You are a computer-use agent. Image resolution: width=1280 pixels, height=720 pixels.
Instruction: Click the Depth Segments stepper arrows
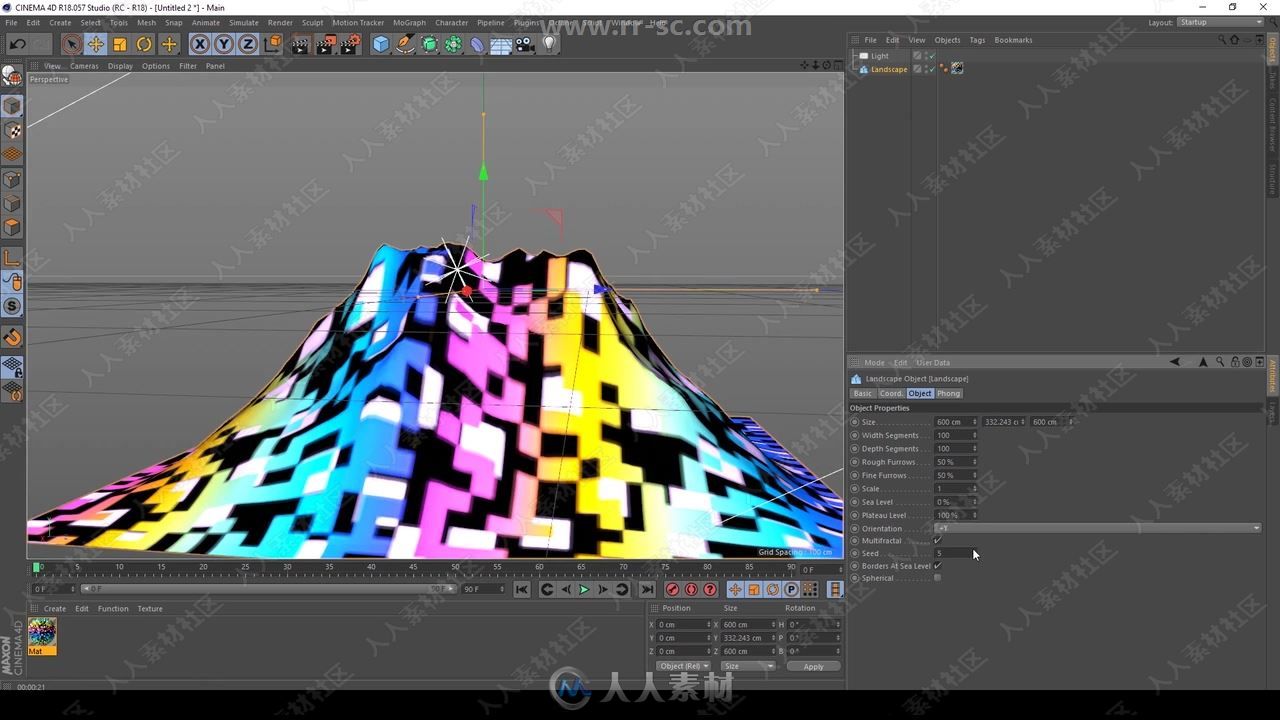pyautogui.click(x=975, y=449)
